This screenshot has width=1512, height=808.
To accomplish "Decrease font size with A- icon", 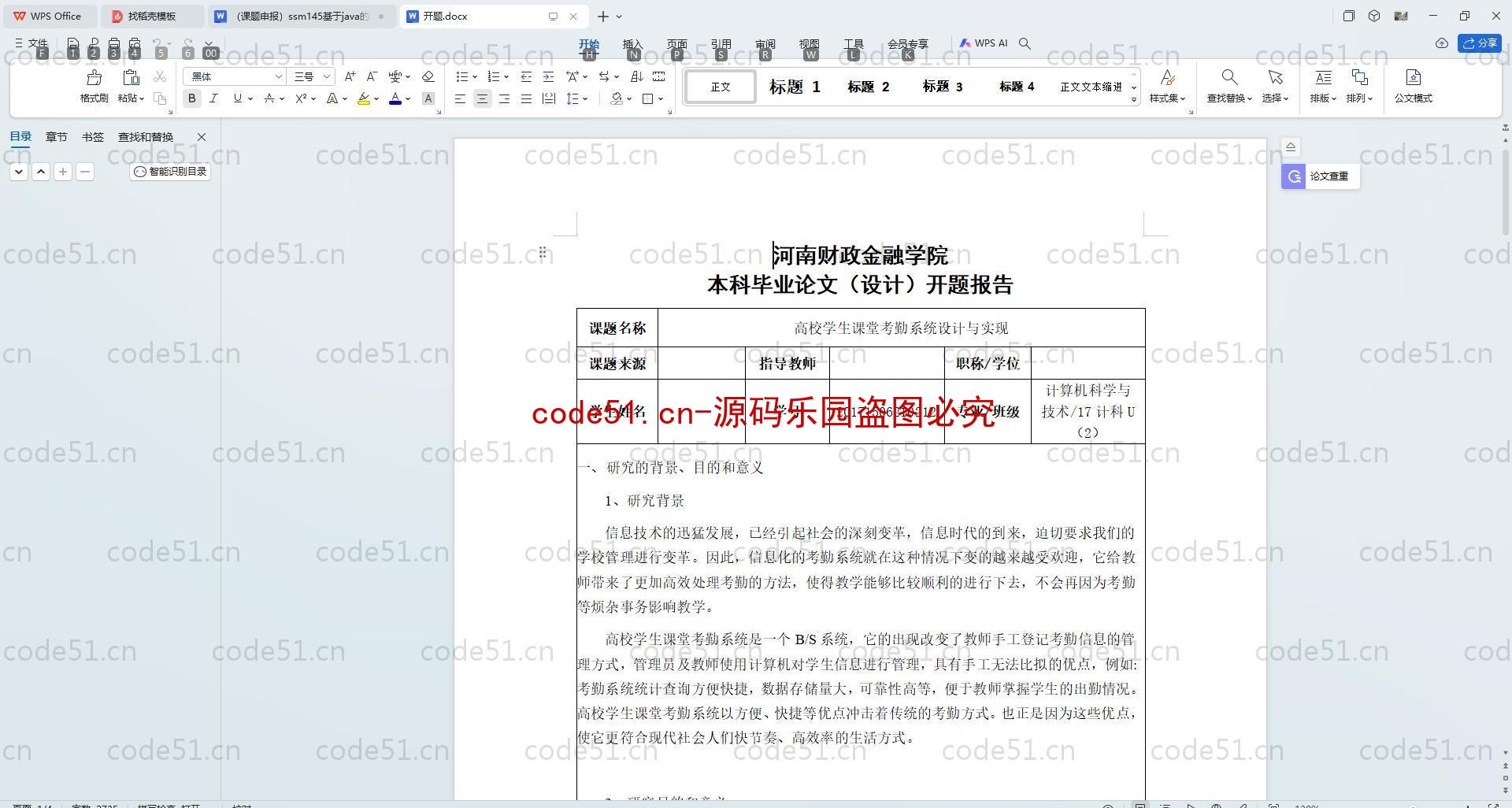I will 372,76.
